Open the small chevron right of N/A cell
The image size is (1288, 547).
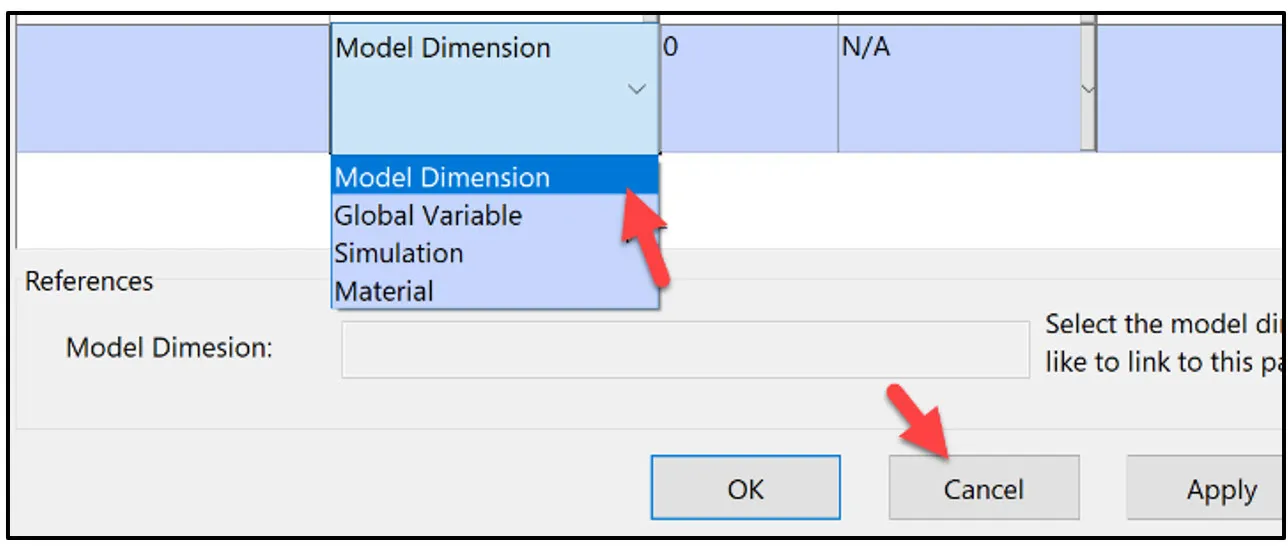click(x=1088, y=89)
